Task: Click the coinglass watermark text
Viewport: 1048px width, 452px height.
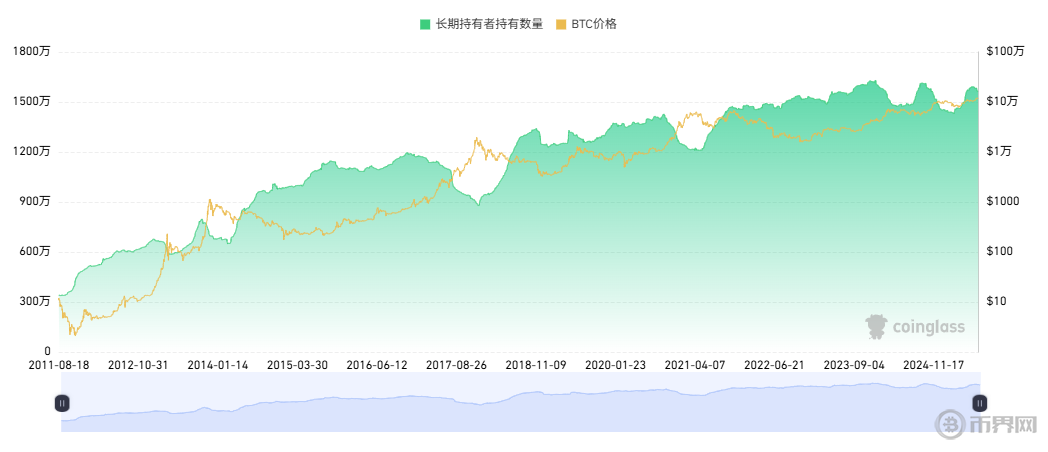Action: [930, 326]
